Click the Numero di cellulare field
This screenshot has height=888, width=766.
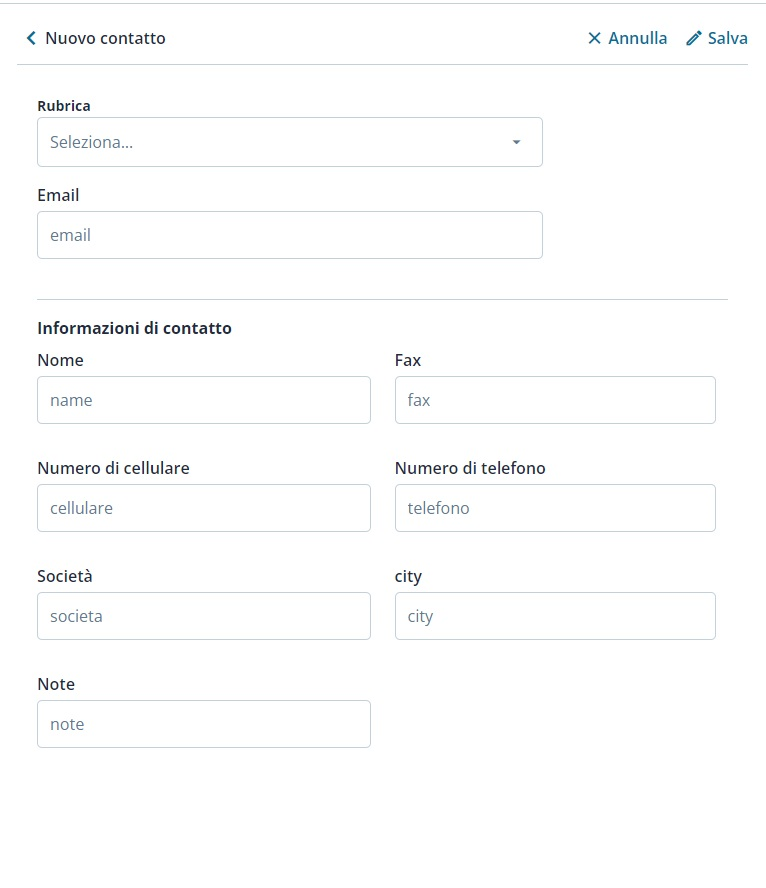[x=203, y=508]
